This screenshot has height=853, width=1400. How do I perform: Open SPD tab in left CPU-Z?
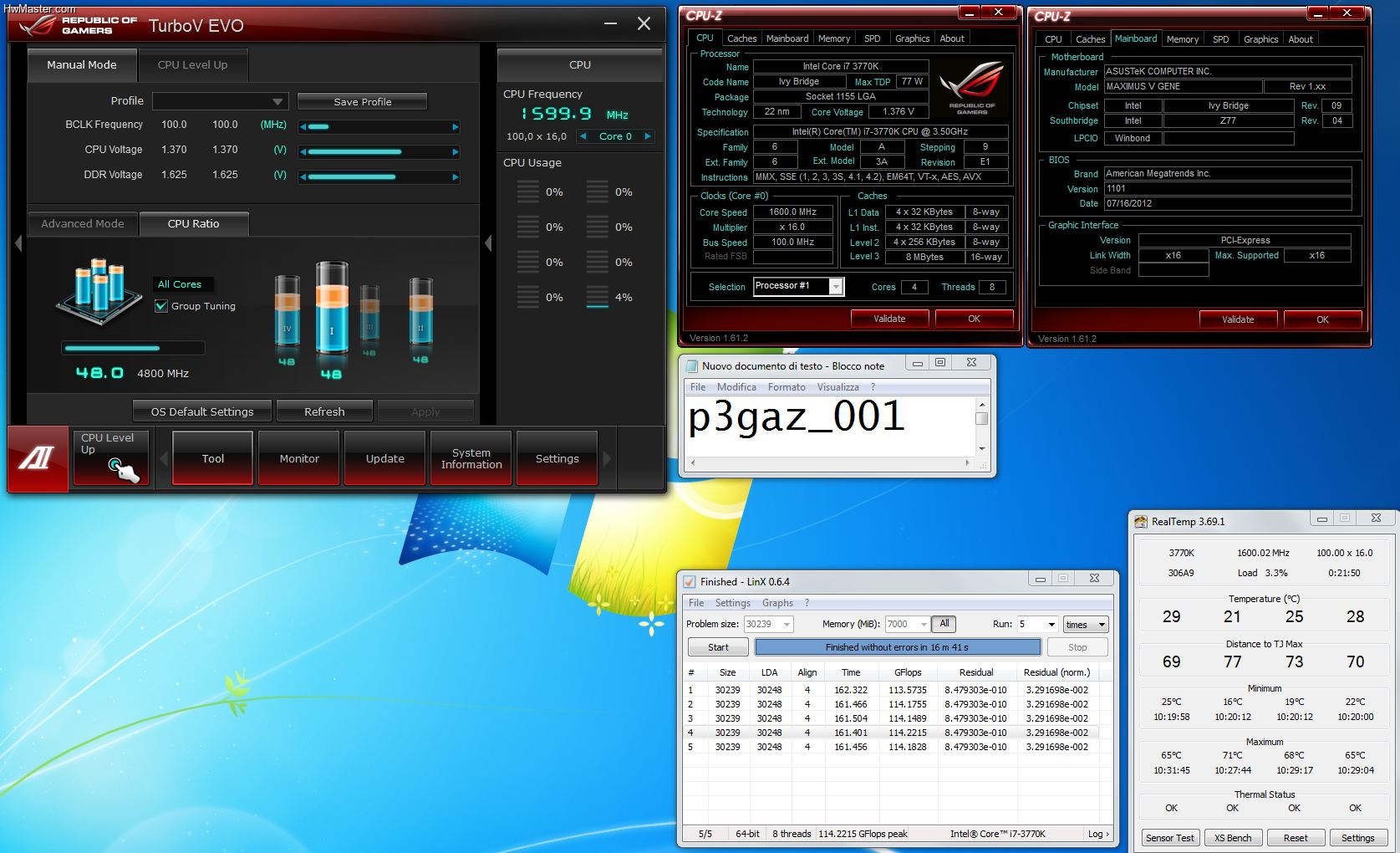872,38
